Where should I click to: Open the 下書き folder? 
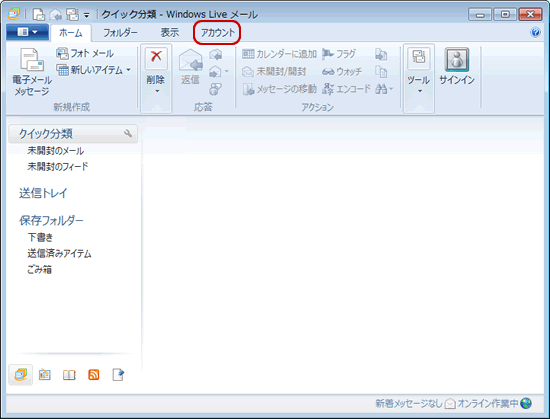(40, 237)
